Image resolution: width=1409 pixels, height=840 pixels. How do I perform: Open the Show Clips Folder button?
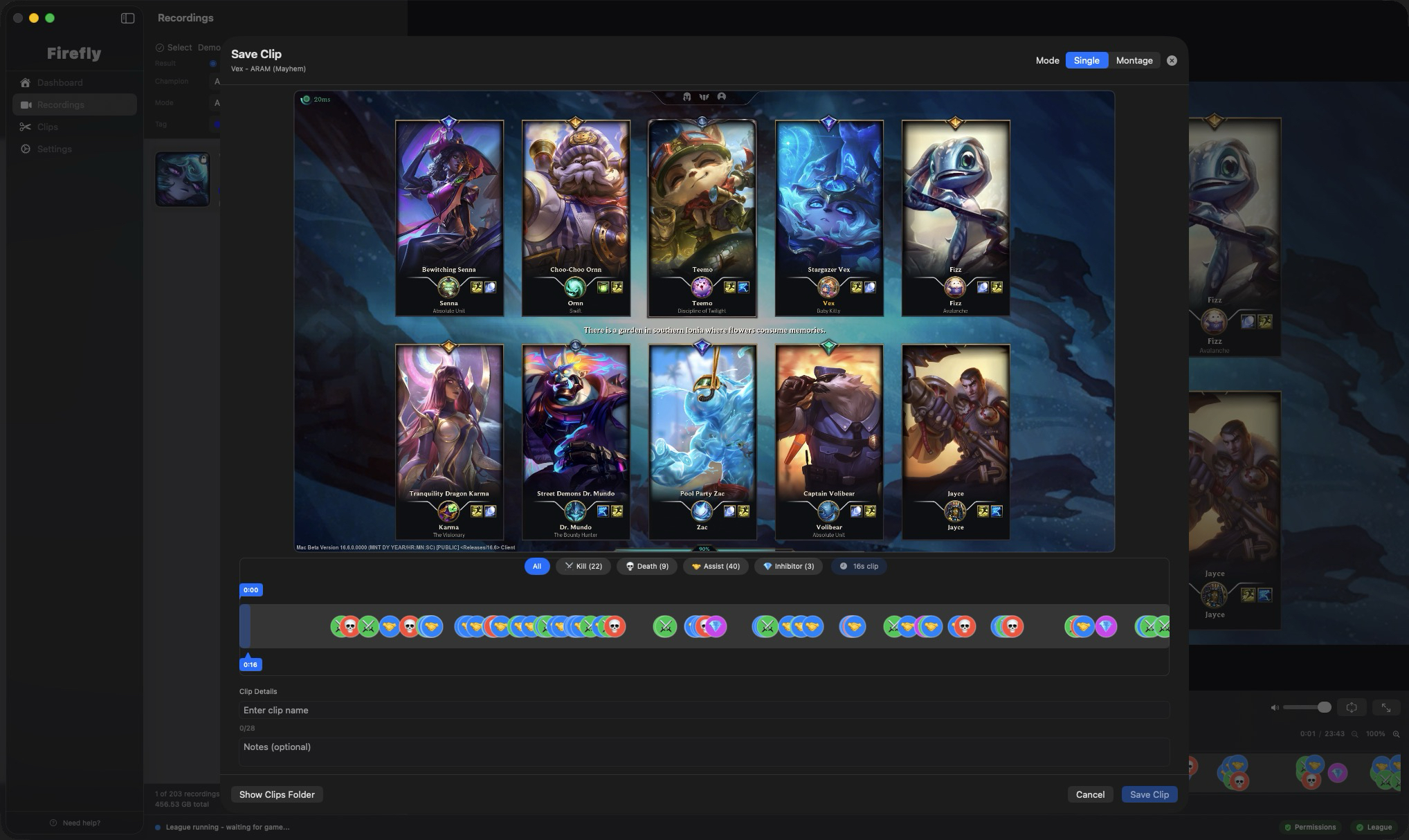(277, 794)
